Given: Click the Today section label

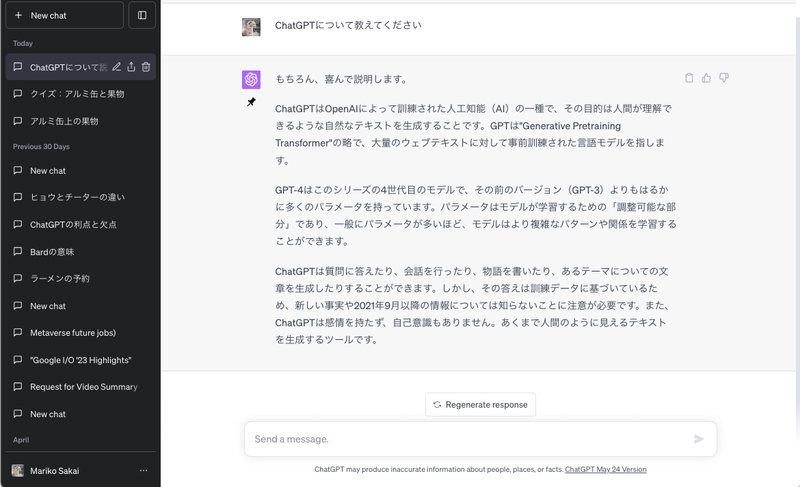Looking at the screenshot, I should pyautogui.click(x=23, y=43).
